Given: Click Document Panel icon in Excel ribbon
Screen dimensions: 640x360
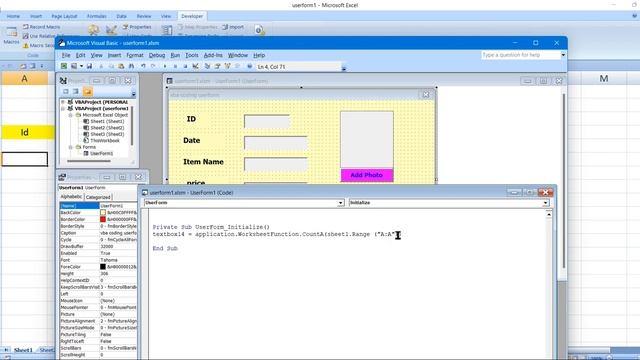Looking at the screenshot, I should 260,30.
